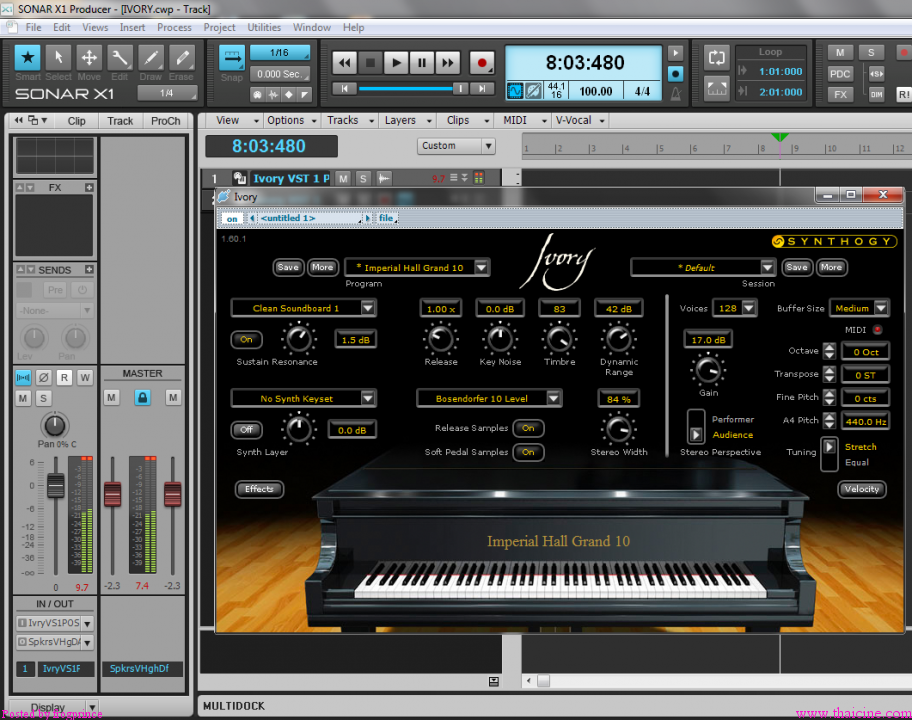Toggle the Master lock icon

[142, 397]
